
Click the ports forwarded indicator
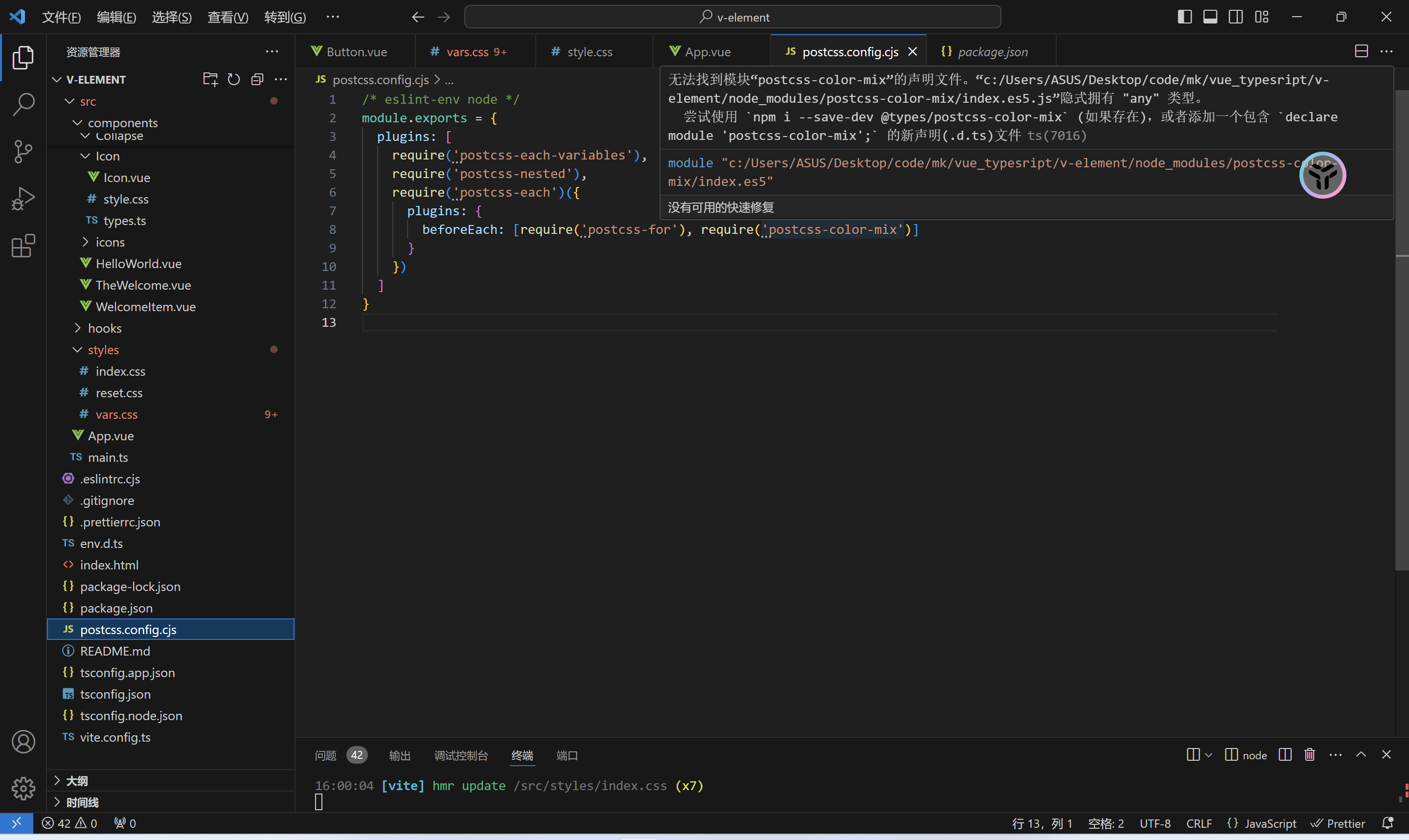(124, 823)
